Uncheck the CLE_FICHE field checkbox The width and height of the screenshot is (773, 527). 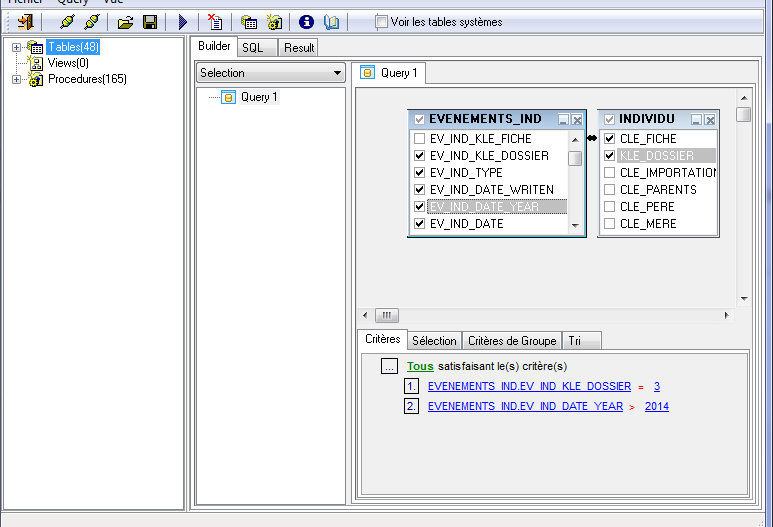(x=609, y=139)
